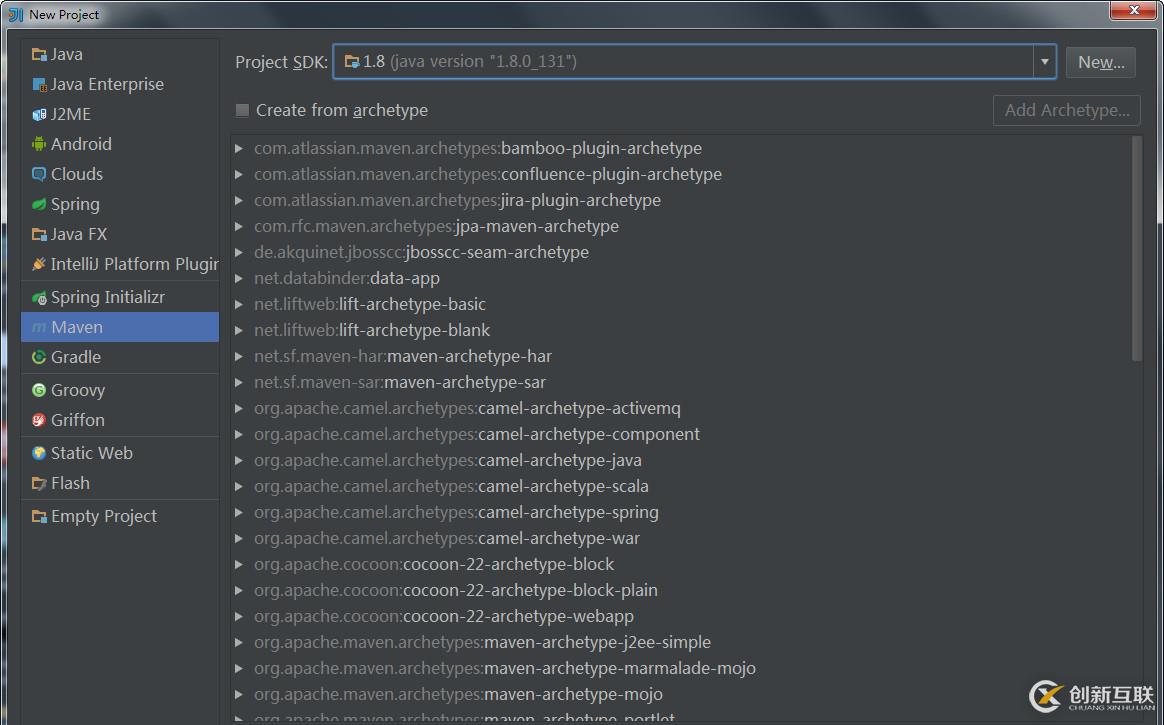Expand cocoon-22-archetype-webapp tree arrow

(238, 616)
